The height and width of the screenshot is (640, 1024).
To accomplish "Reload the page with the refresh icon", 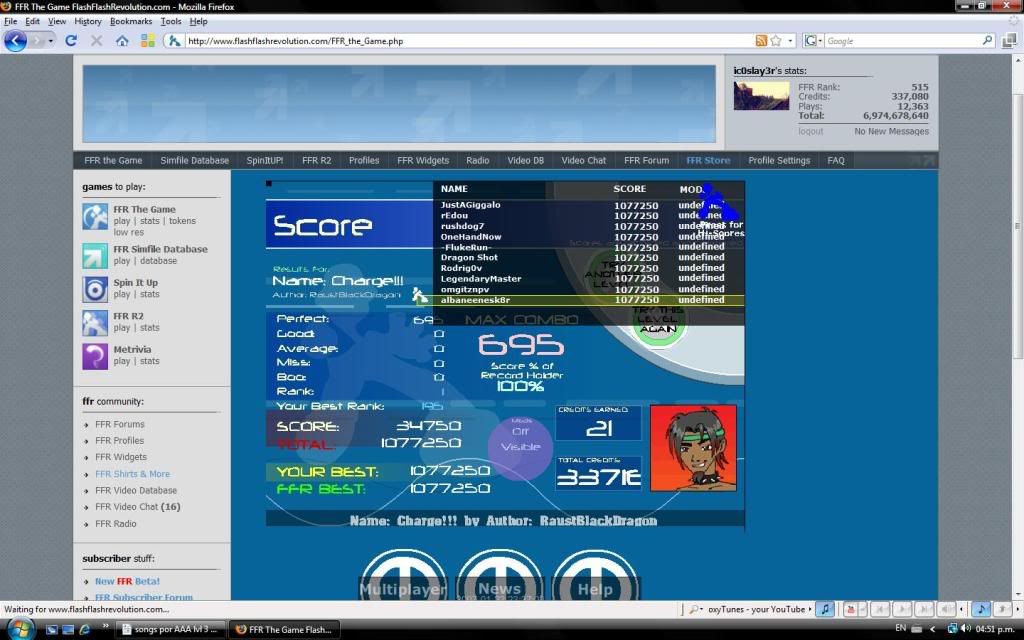I will click(x=71, y=41).
